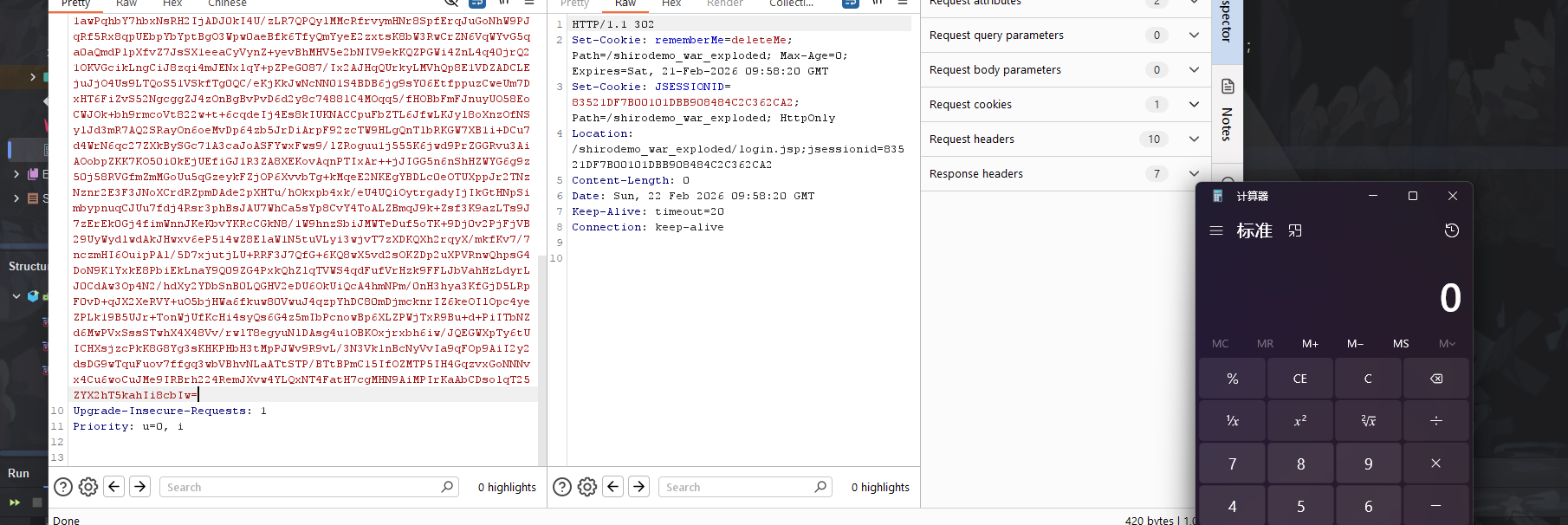The width and height of the screenshot is (1568, 525).
Task: Switch response view to Render tab
Action: tap(725, 3)
